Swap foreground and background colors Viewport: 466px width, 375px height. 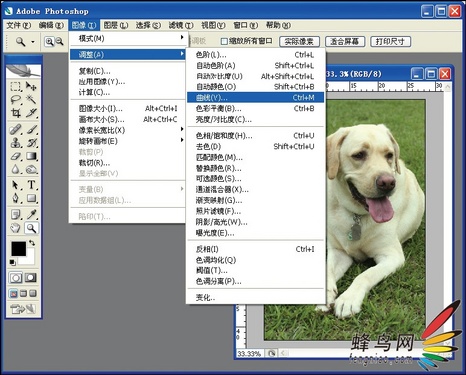(x=32, y=243)
